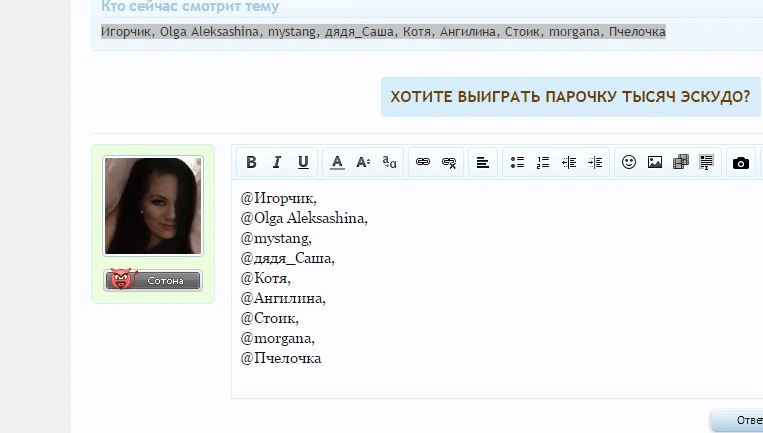Open the font color picker
This screenshot has width=763, height=433.
coord(338,162)
